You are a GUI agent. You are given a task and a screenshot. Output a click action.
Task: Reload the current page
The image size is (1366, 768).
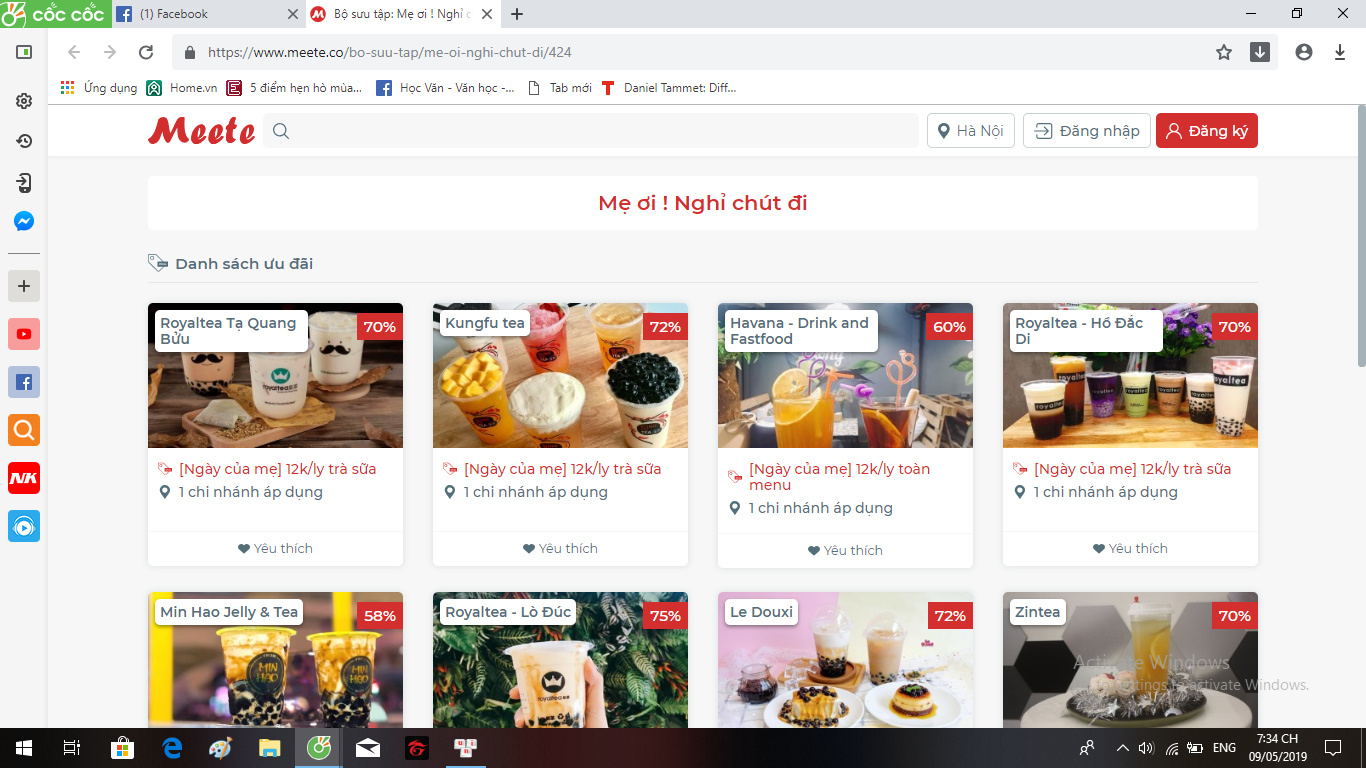(146, 53)
